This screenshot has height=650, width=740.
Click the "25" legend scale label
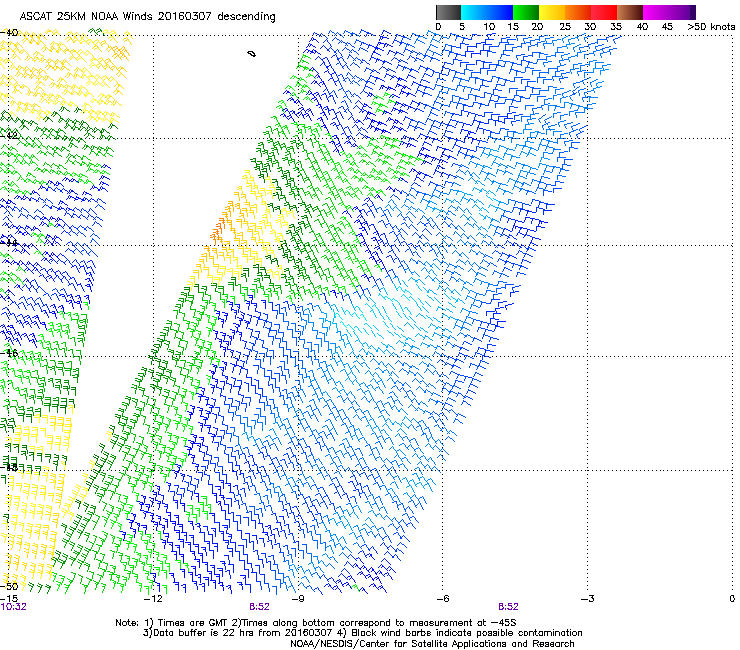(x=564, y=26)
